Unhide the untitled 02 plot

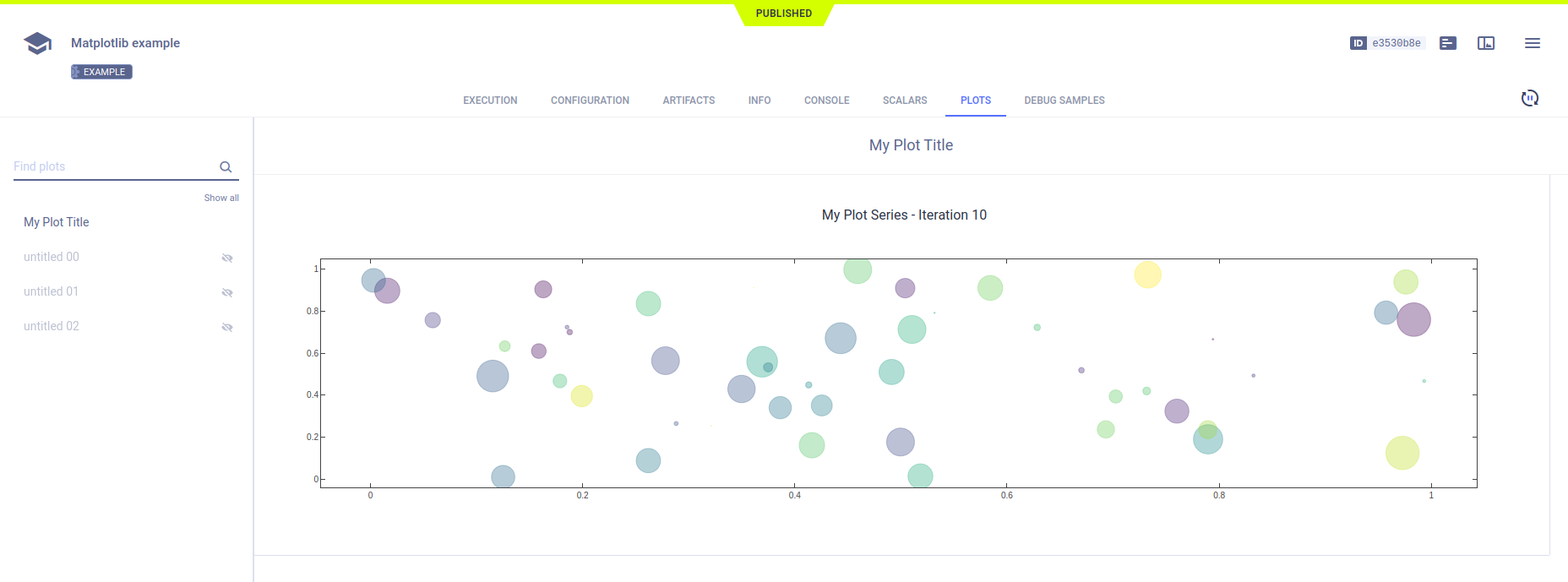click(226, 327)
